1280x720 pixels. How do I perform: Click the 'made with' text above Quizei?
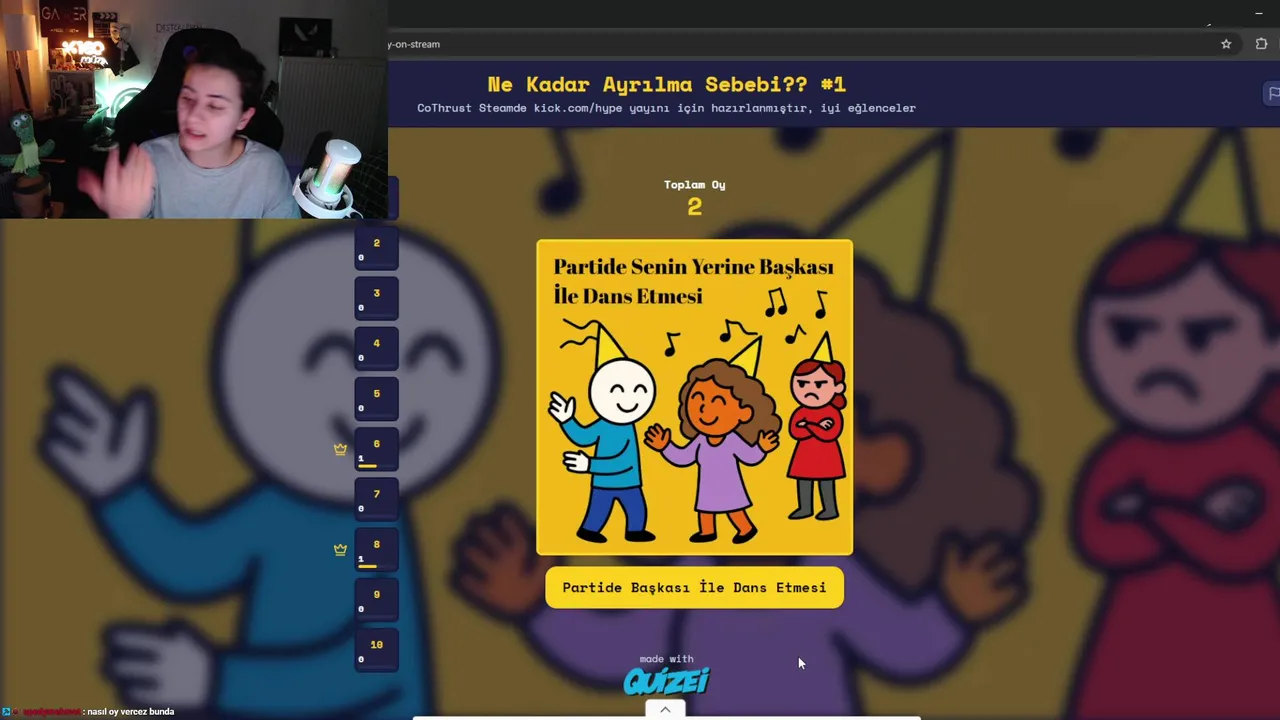pyautogui.click(x=666, y=659)
